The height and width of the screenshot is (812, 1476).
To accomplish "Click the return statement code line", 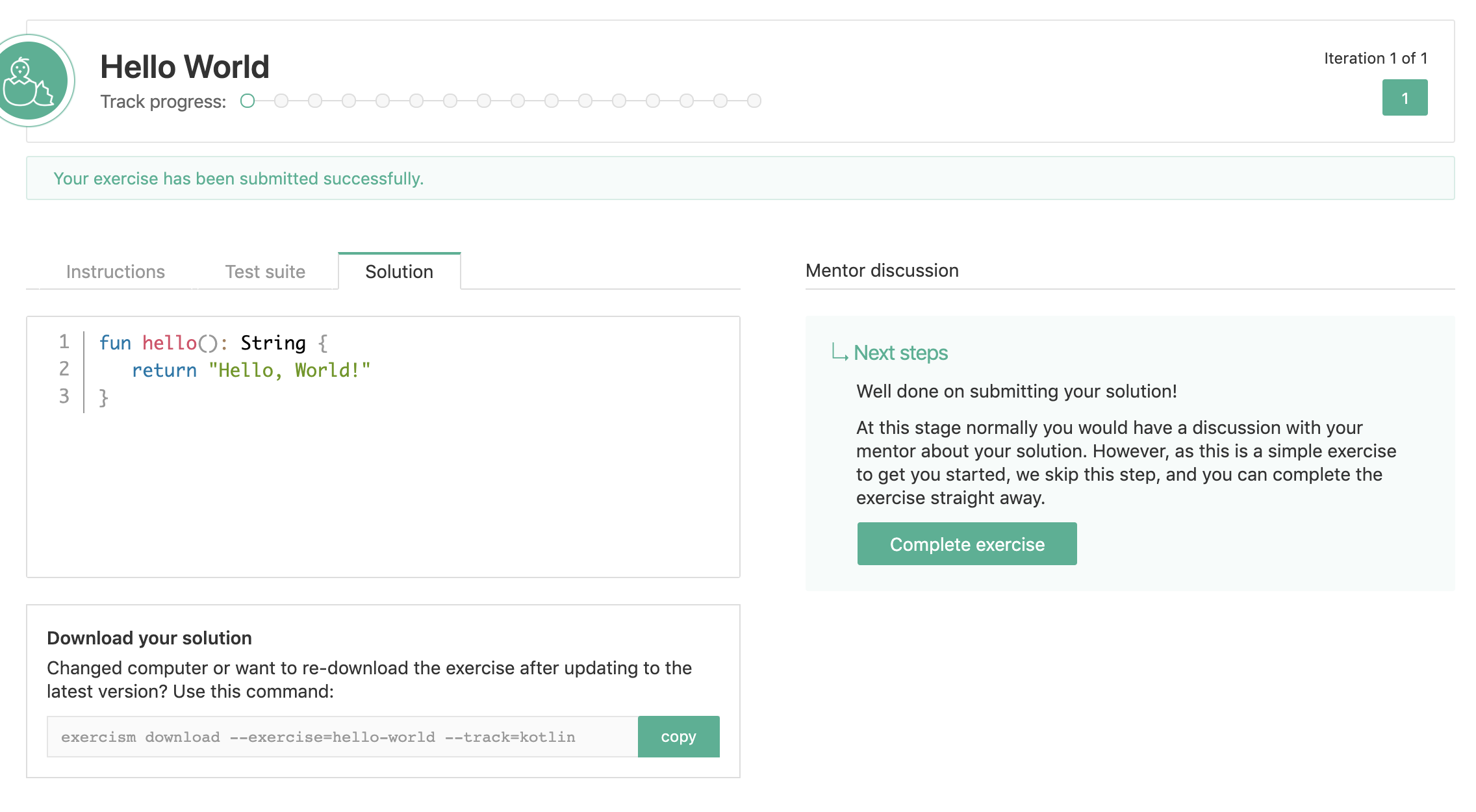I will tap(251, 370).
